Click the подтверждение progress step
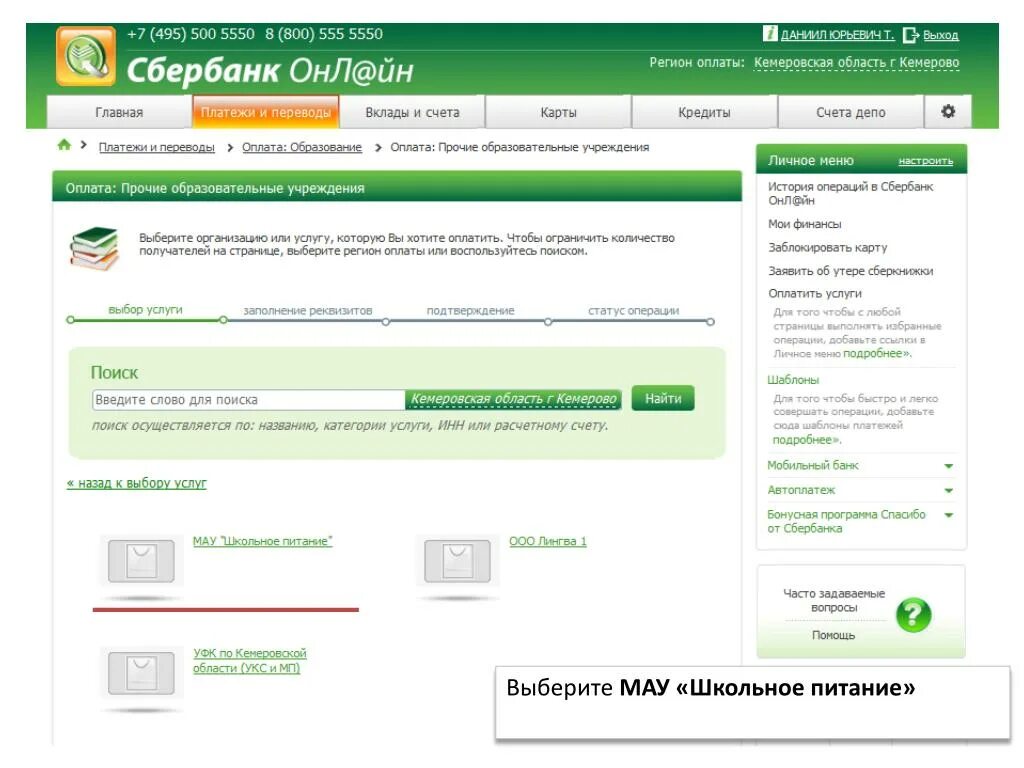 pyautogui.click(x=470, y=310)
